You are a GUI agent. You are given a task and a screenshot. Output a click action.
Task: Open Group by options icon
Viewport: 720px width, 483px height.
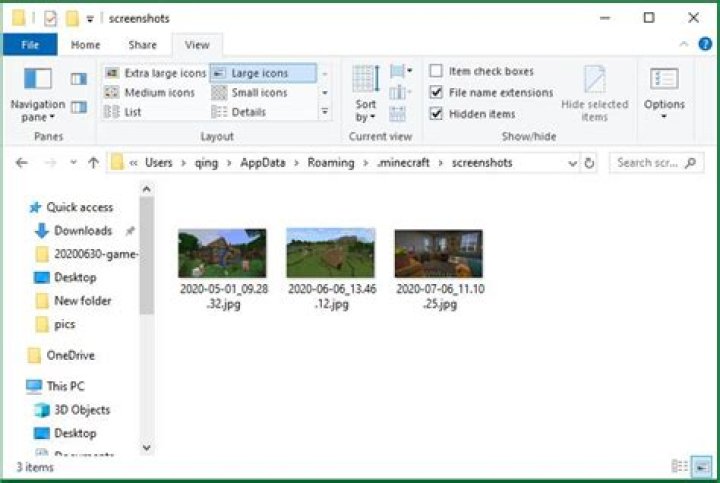pyautogui.click(x=400, y=71)
